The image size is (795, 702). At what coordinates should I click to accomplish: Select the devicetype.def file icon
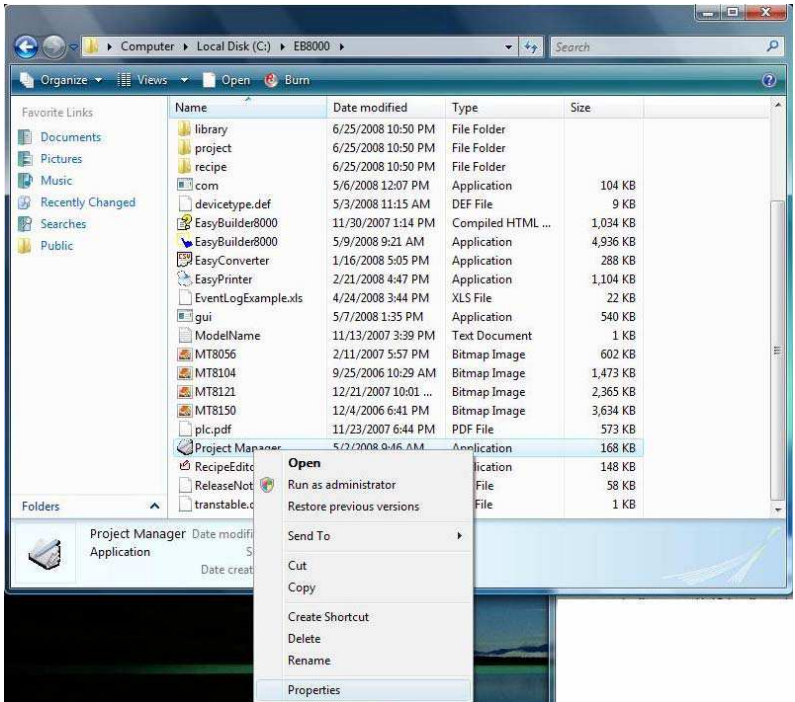coord(185,204)
